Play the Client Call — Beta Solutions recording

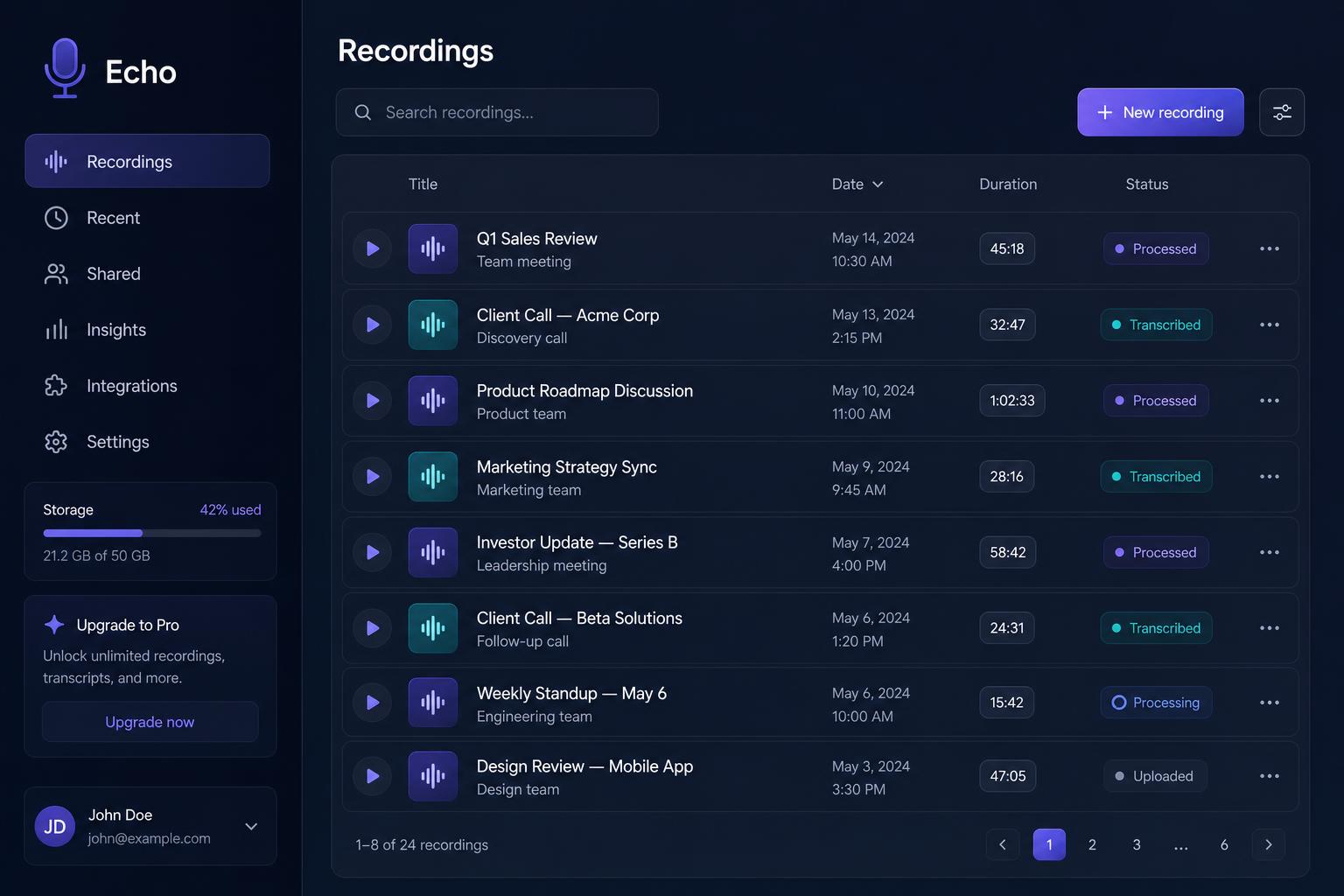pos(372,628)
